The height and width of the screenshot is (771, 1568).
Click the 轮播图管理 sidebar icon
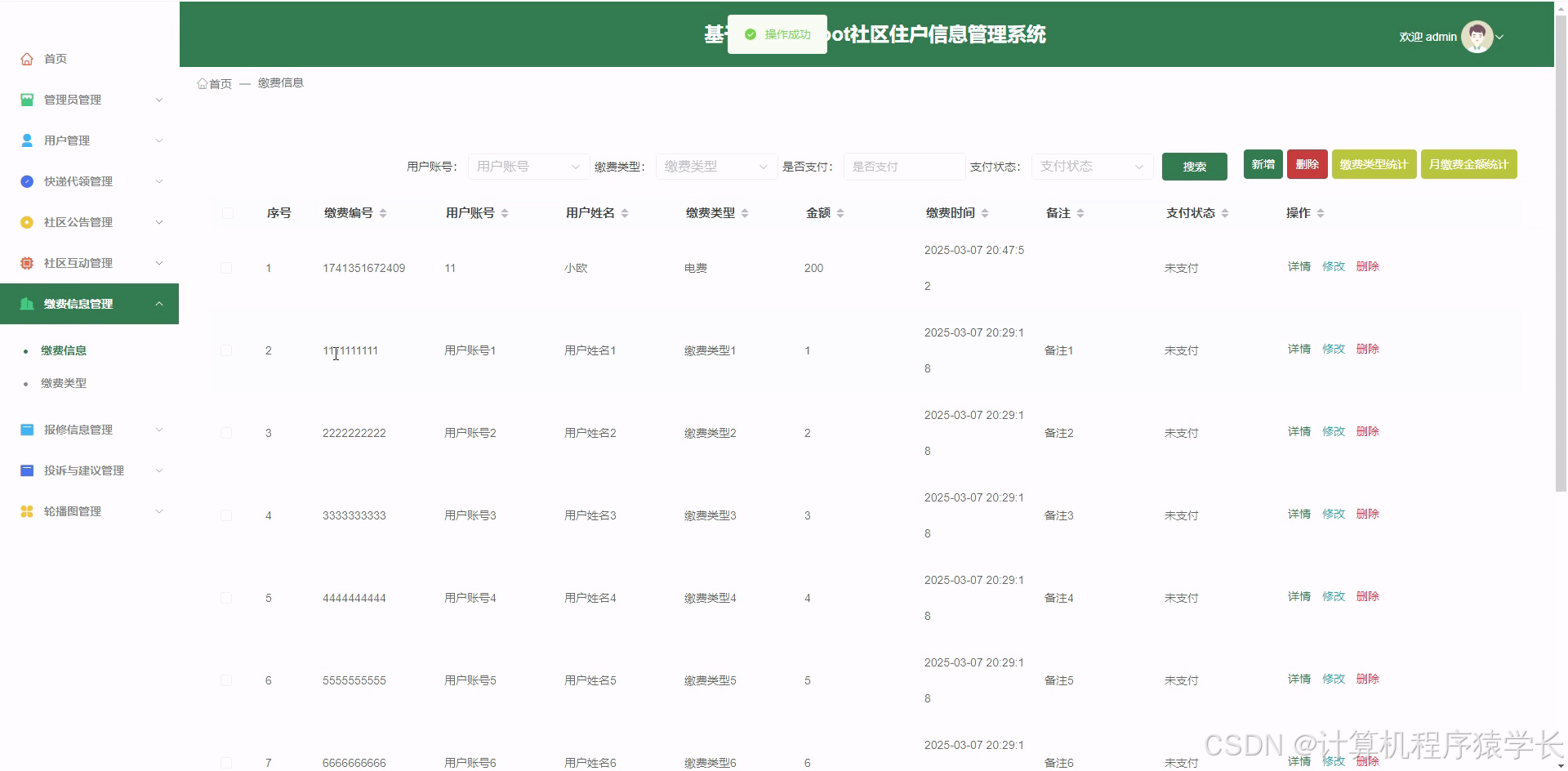pos(27,510)
